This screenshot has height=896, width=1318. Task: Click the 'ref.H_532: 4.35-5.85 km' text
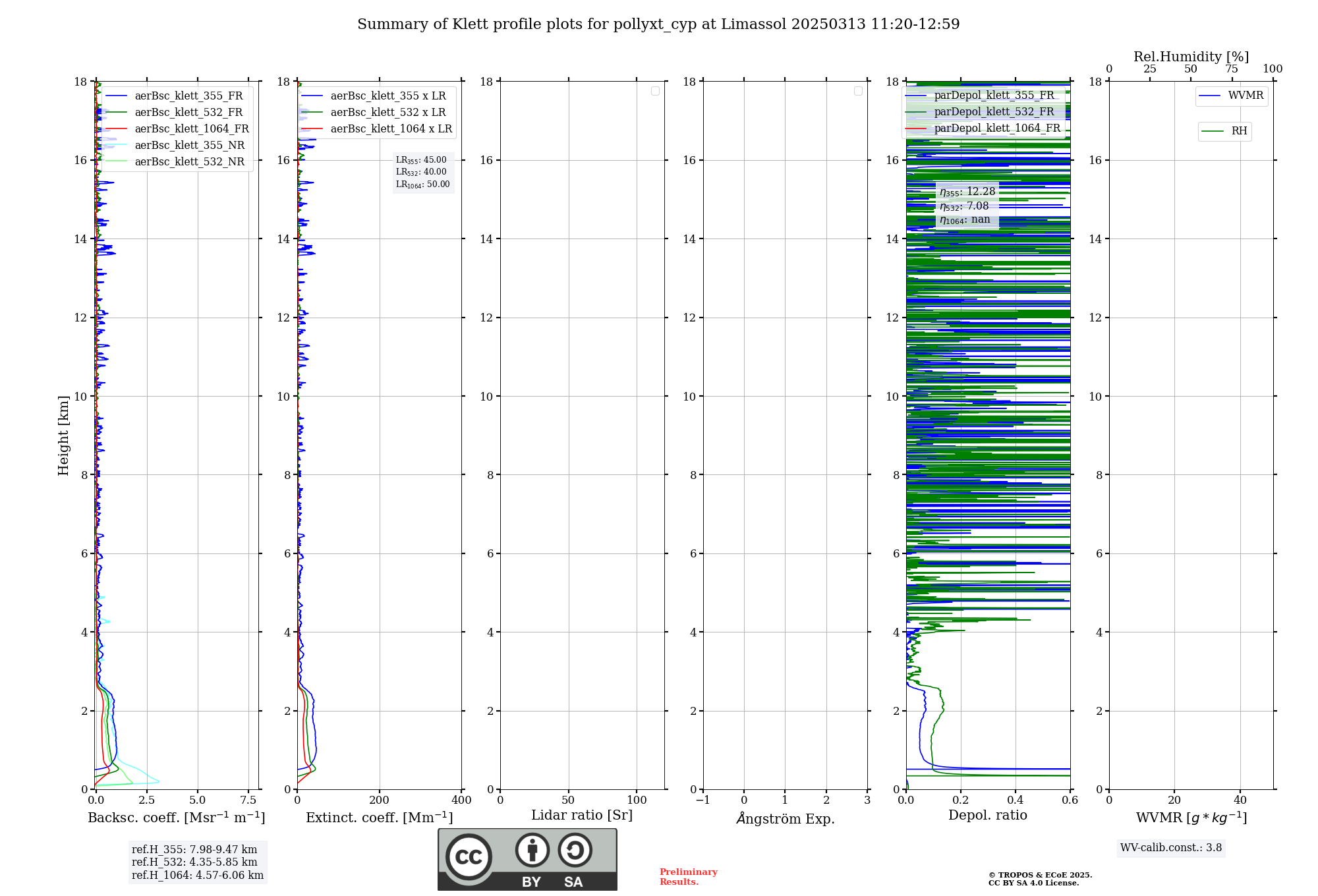194,862
